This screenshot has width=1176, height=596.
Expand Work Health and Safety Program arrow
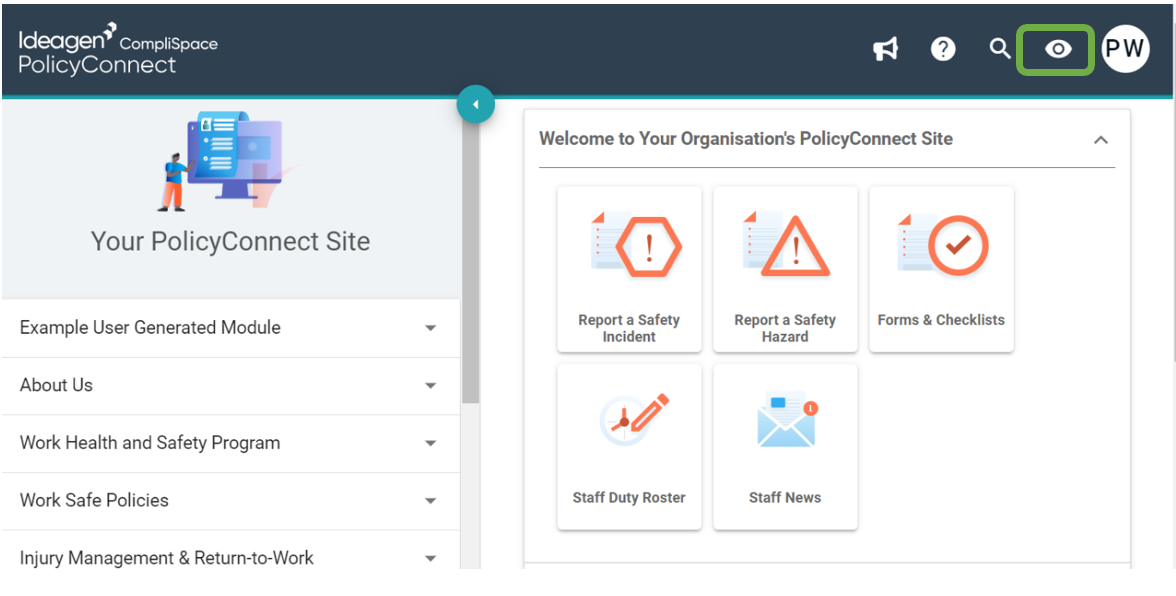pyautogui.click(x=430, y=444)
